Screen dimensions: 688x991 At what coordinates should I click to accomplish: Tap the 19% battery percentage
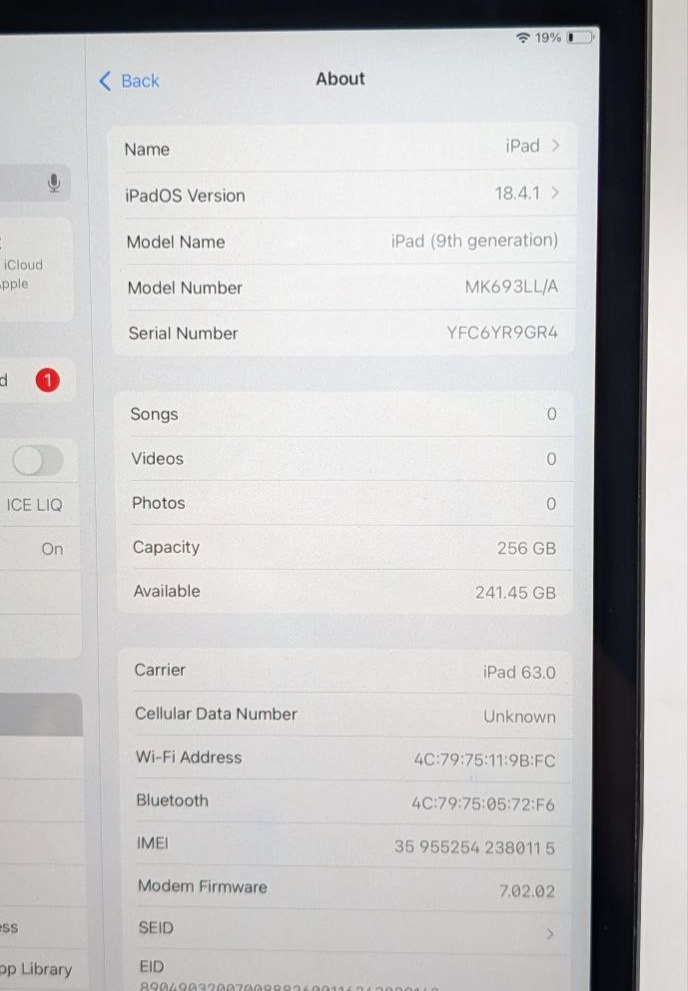coord(548,38)
